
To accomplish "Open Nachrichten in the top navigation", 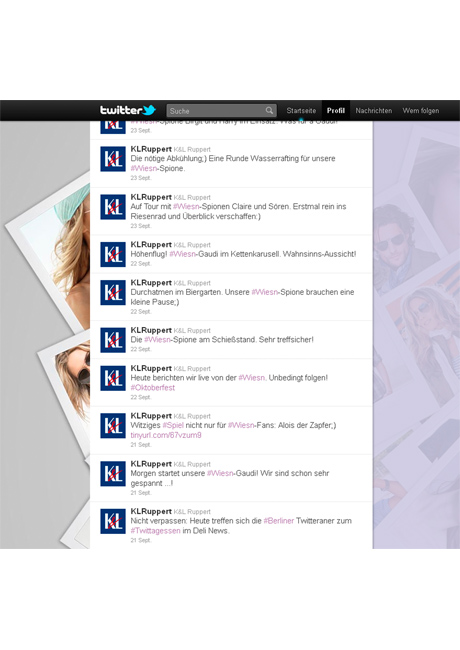I will point(373,111).
